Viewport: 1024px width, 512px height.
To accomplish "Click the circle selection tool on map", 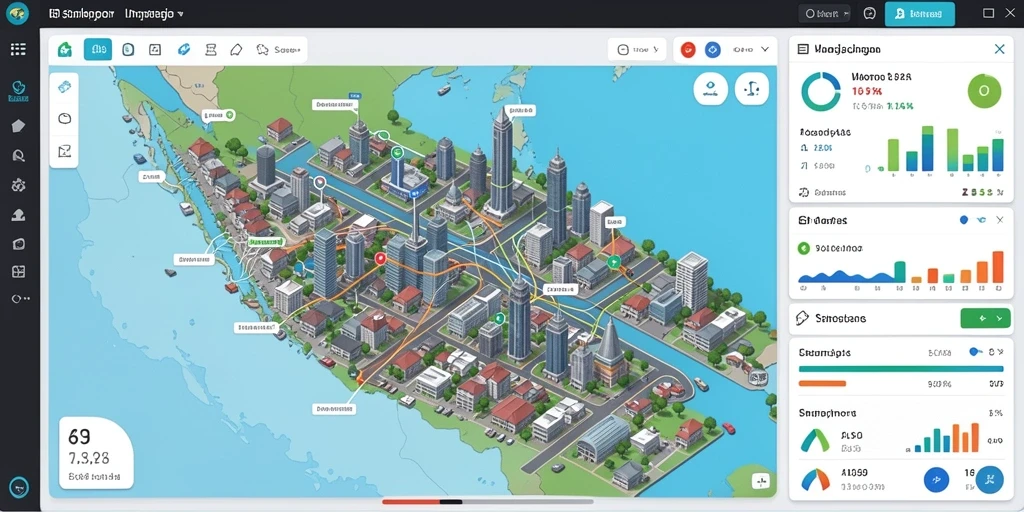I will coord(64,118).
